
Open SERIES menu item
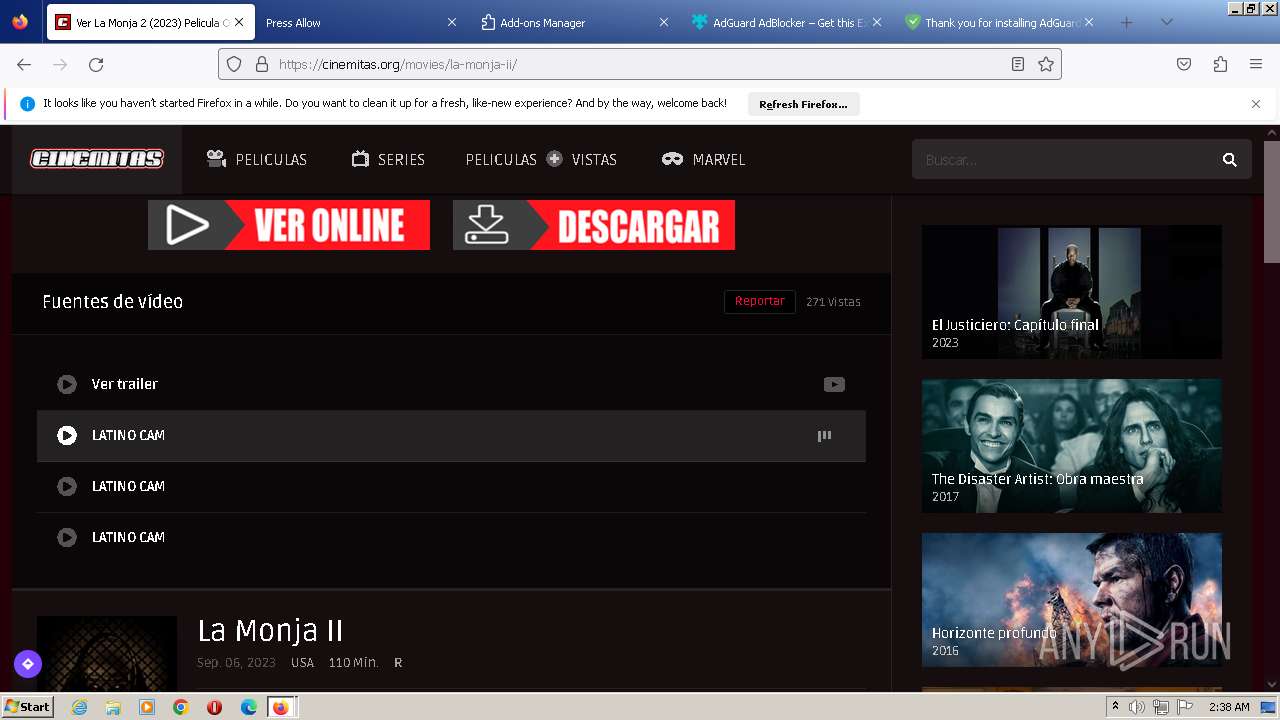tap(388, 159)
